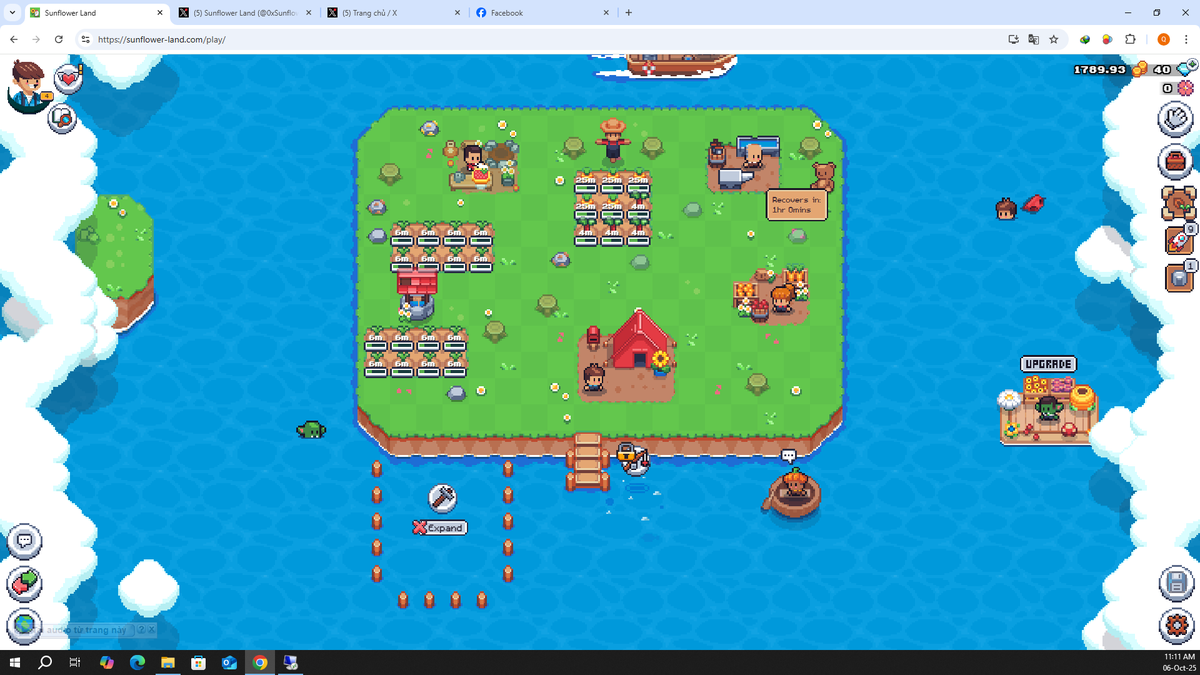Click the gem counter showing 40
This screenshot has width=1200, height=675.
1162,70
